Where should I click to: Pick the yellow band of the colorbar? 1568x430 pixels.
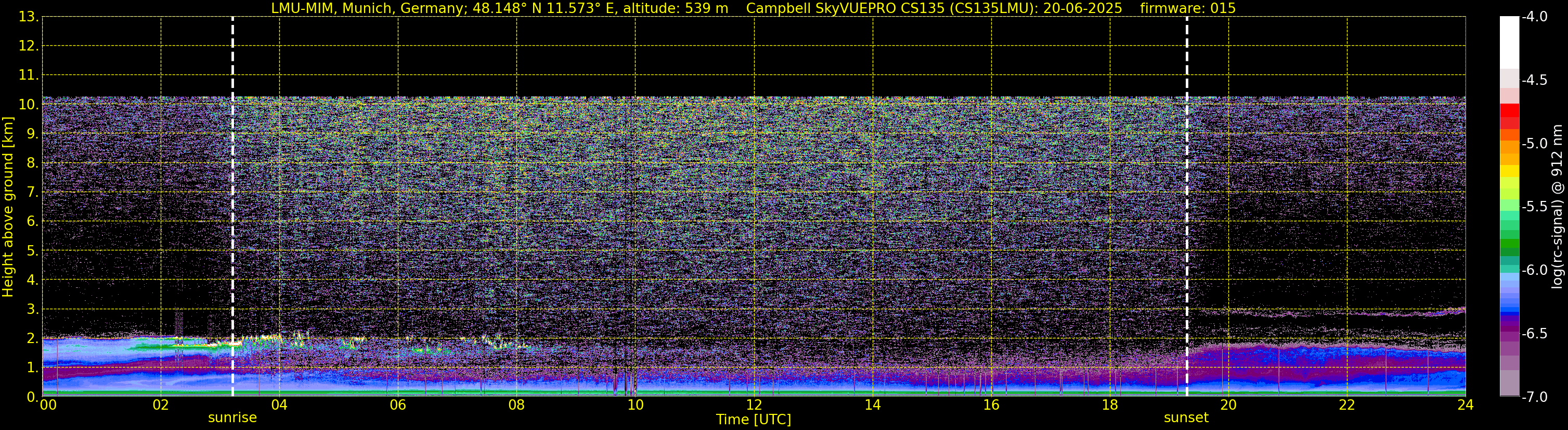(1509, 171)
